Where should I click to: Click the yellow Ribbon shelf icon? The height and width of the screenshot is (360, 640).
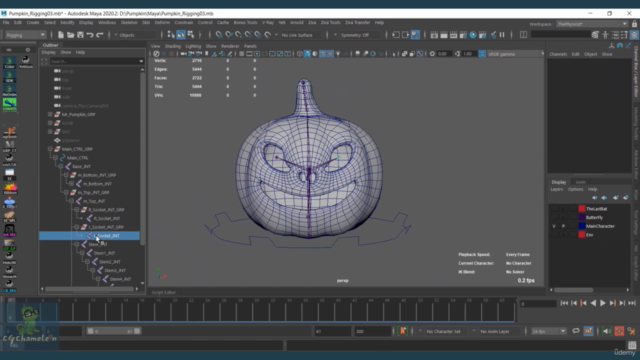(10, 189)
